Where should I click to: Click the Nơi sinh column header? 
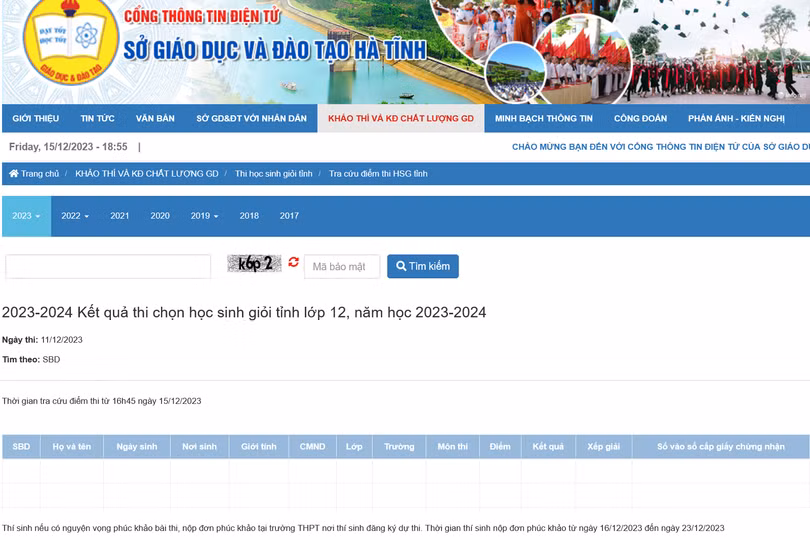coord(199,446)
